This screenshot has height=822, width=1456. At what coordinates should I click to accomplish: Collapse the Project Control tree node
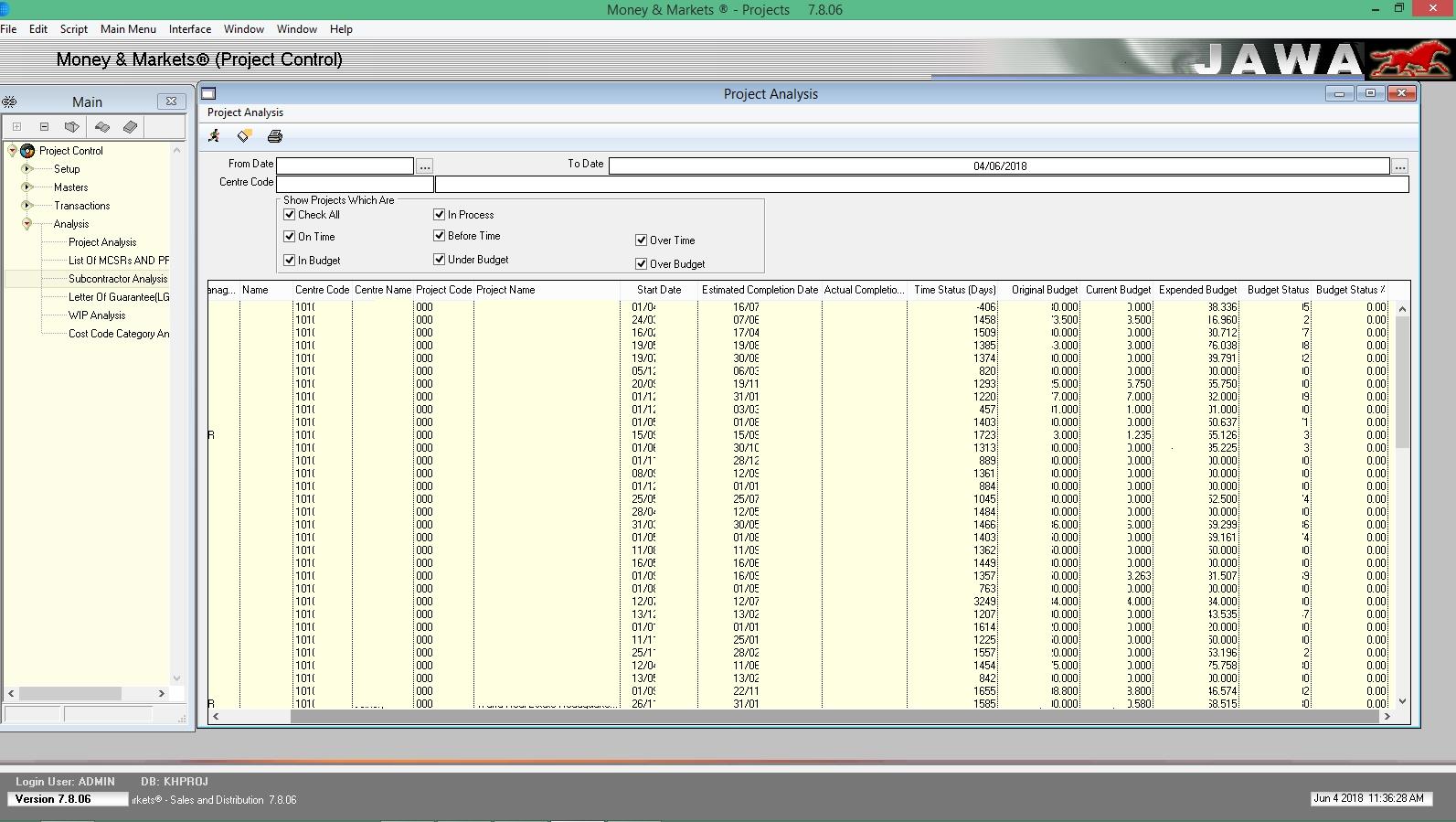coord(12,151)
